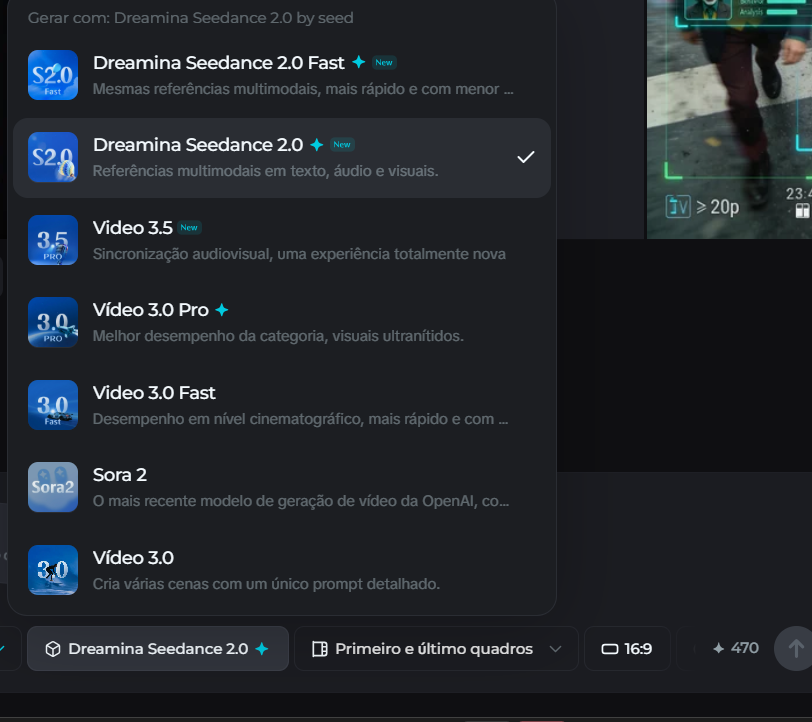This screenshot has width=812, height=722.
Task: Expand the chevron next to Primeiro e último quadros
Action: click(x=555, y=649)
